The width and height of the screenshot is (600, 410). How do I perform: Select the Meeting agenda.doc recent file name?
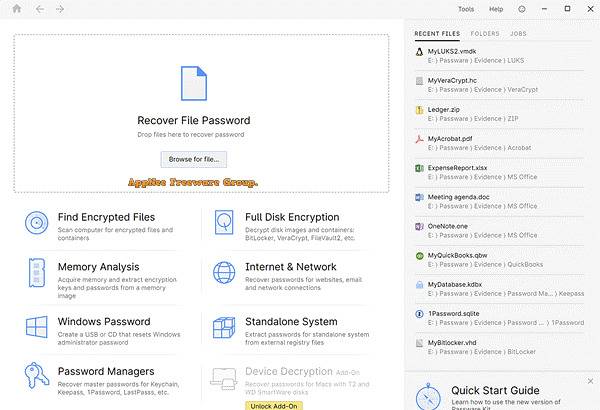point(458,197)
